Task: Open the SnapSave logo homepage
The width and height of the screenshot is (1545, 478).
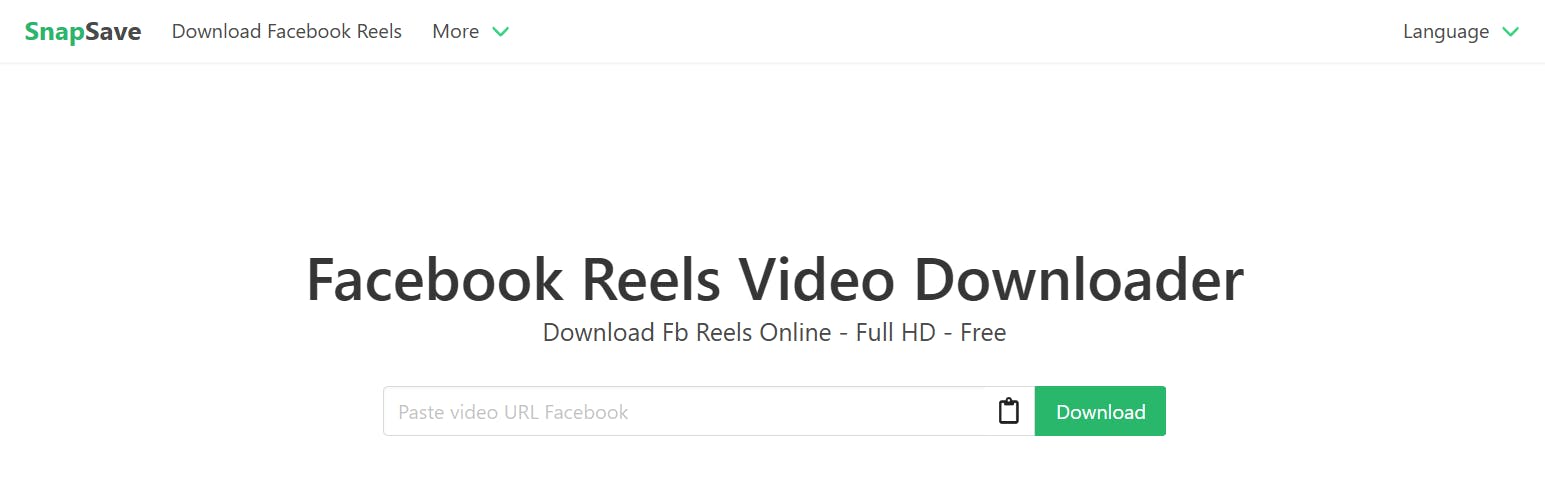Action: (x=83, y=31)
